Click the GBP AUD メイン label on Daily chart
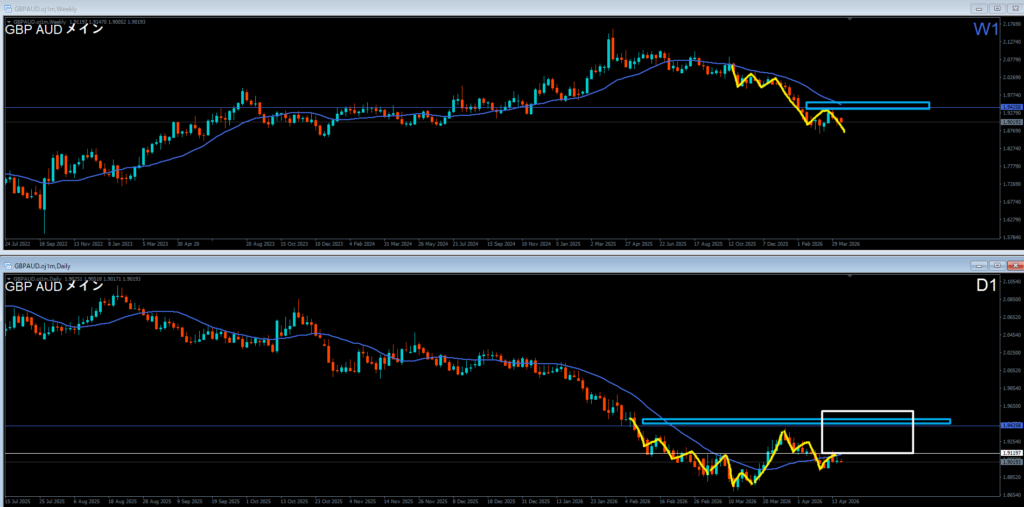1024x507 pixels. pos(54,286)
